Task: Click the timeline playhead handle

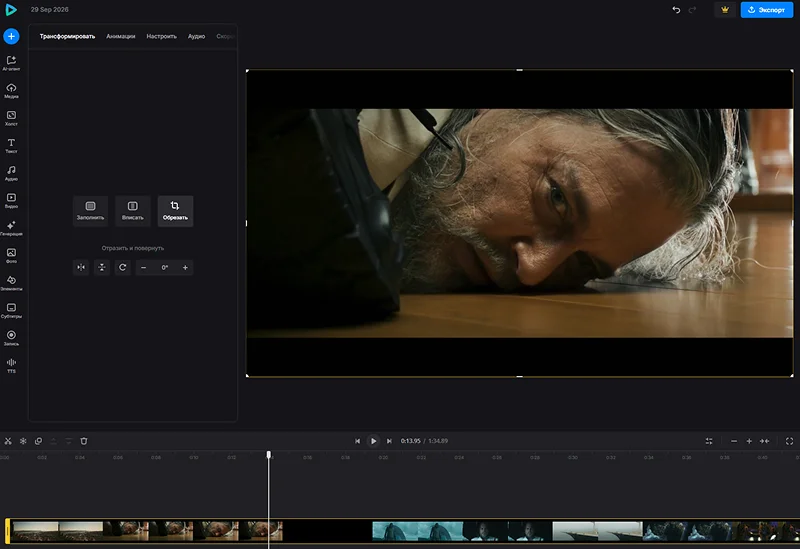Action: coord(269,454)
